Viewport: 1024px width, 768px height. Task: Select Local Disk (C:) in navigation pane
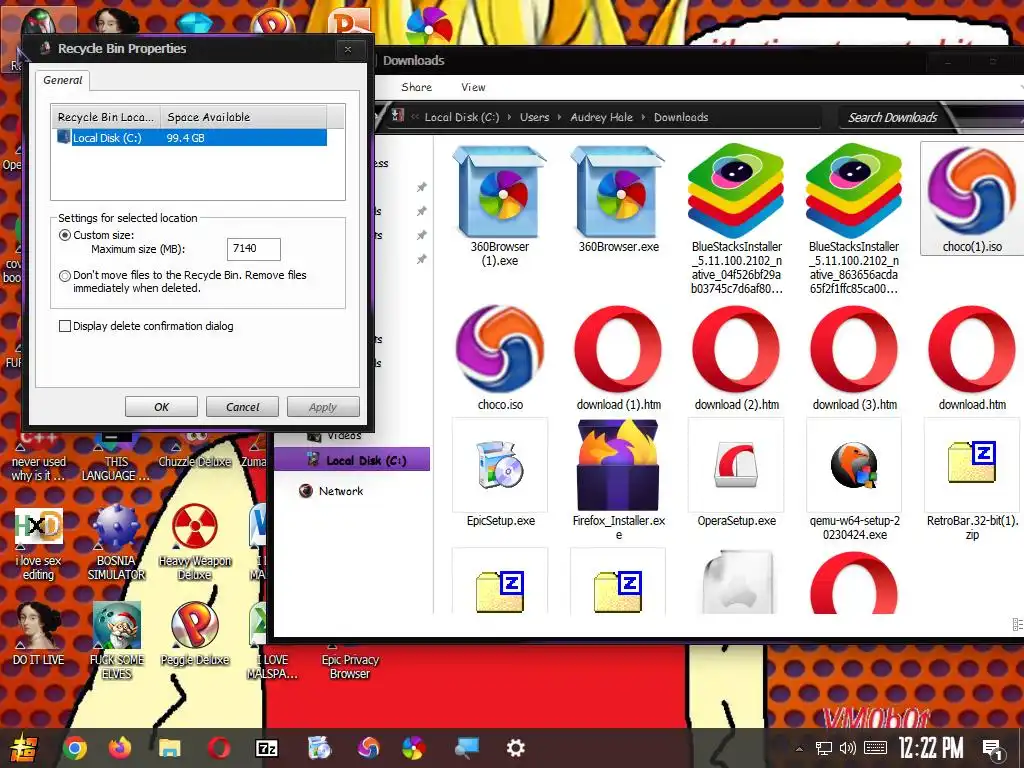click(x=353, y=460)
